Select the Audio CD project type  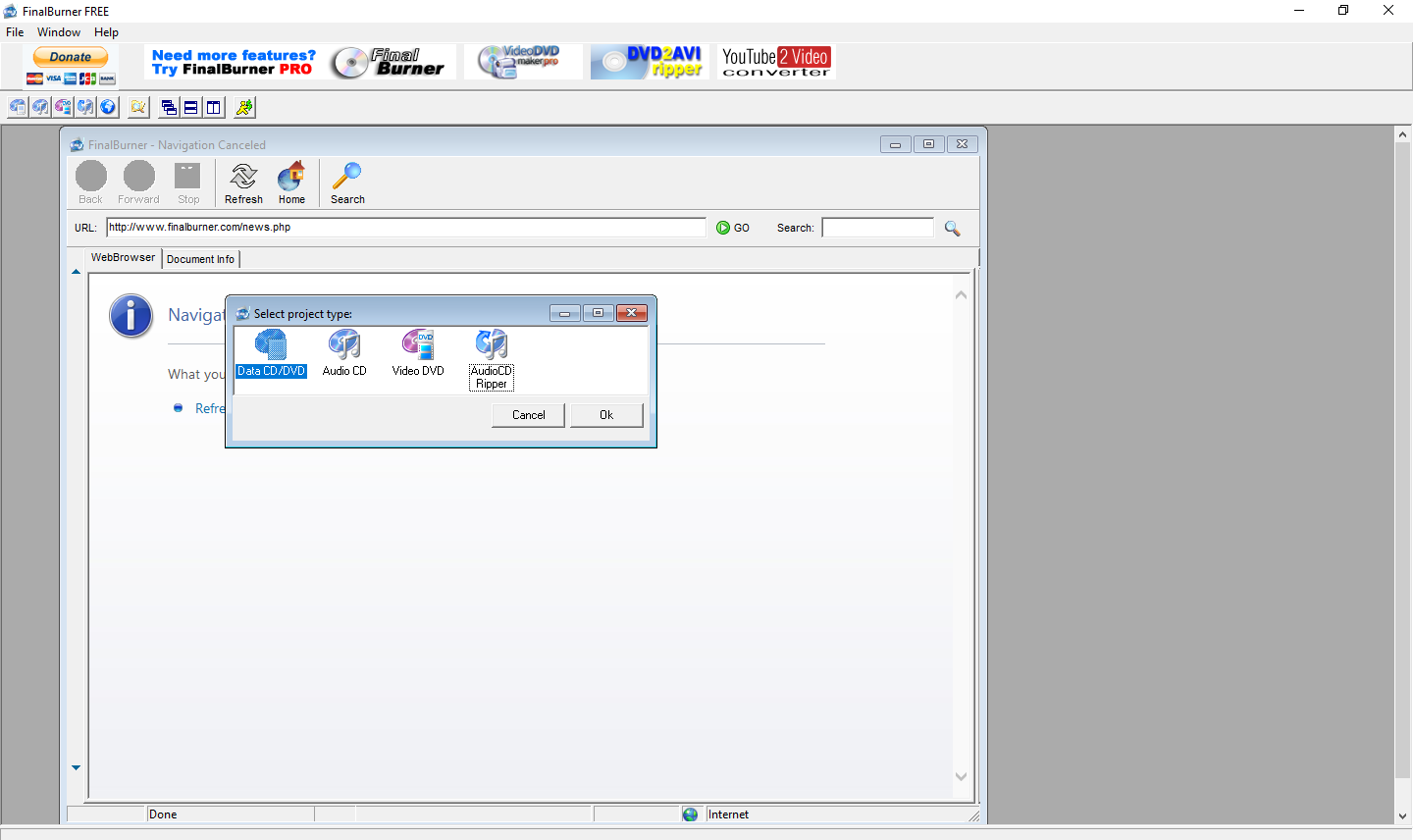[x=344, y=353]
